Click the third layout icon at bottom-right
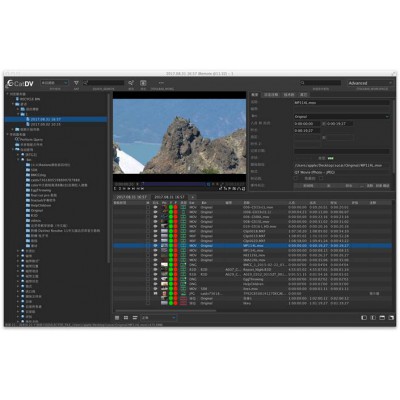The image size is (400, 400). click(x=382, y=318)
